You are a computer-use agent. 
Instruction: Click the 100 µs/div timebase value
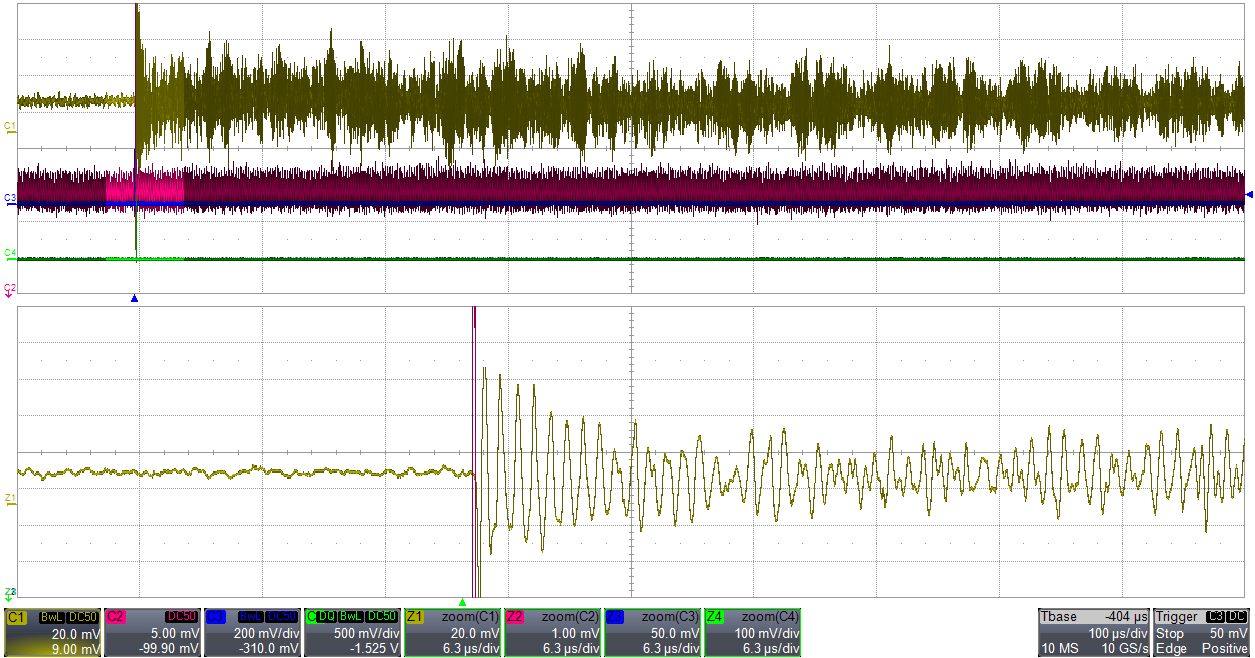click(x=1118, y=633)
